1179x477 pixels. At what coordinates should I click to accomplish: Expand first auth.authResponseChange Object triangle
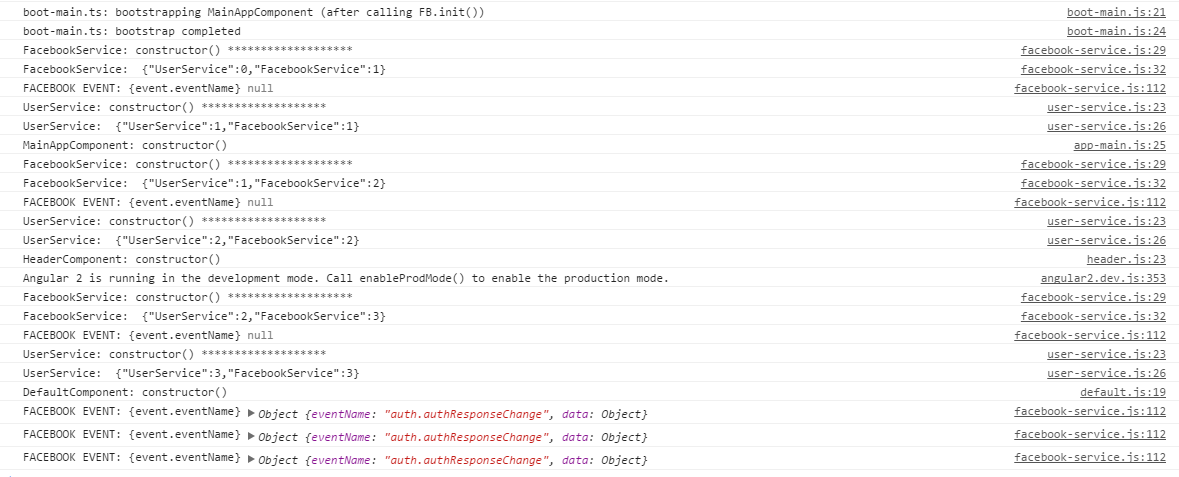(x=251, y=412)
